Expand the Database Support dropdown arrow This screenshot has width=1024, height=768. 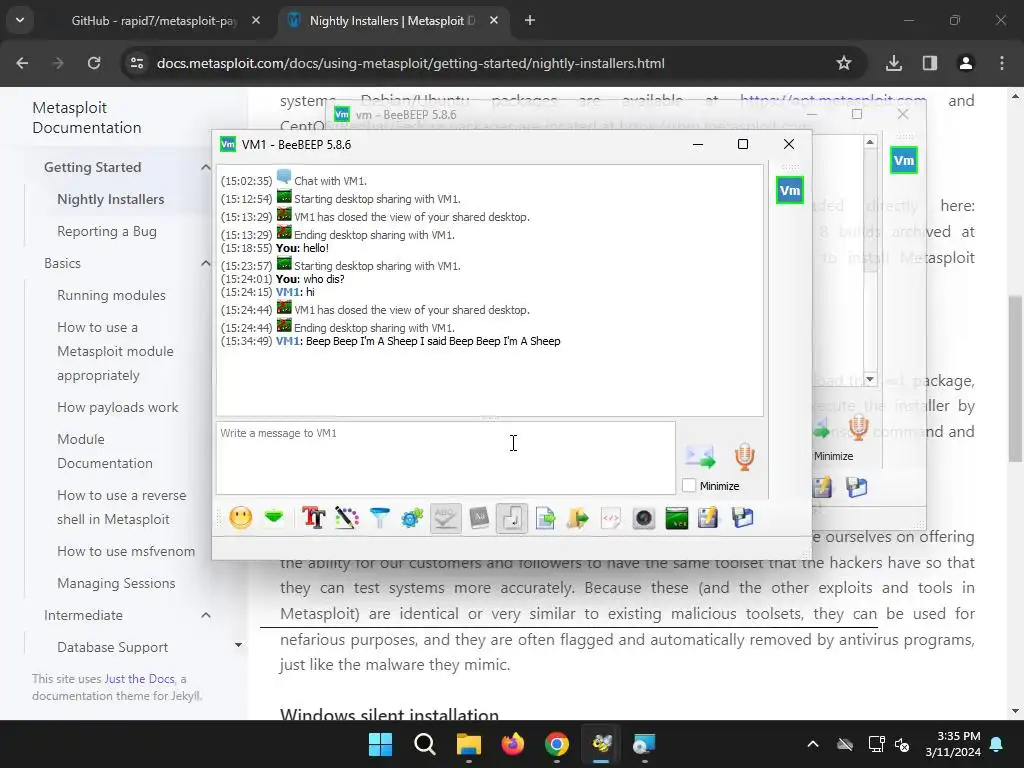coord(238,645)
